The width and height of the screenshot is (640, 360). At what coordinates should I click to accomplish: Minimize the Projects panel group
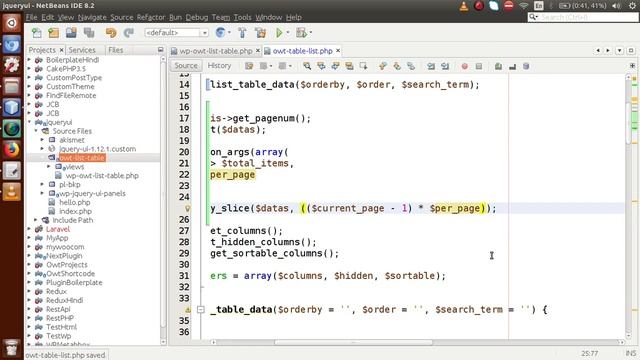[x=160, y=50]
